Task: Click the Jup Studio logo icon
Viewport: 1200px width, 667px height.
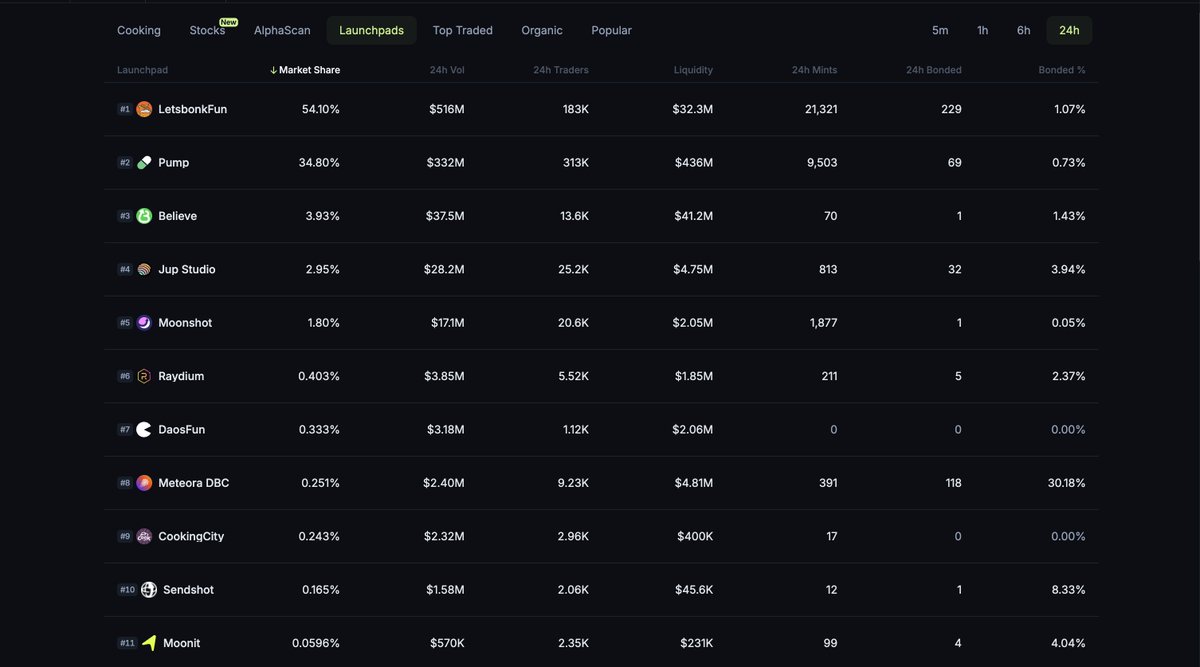Action: [144, 269]
